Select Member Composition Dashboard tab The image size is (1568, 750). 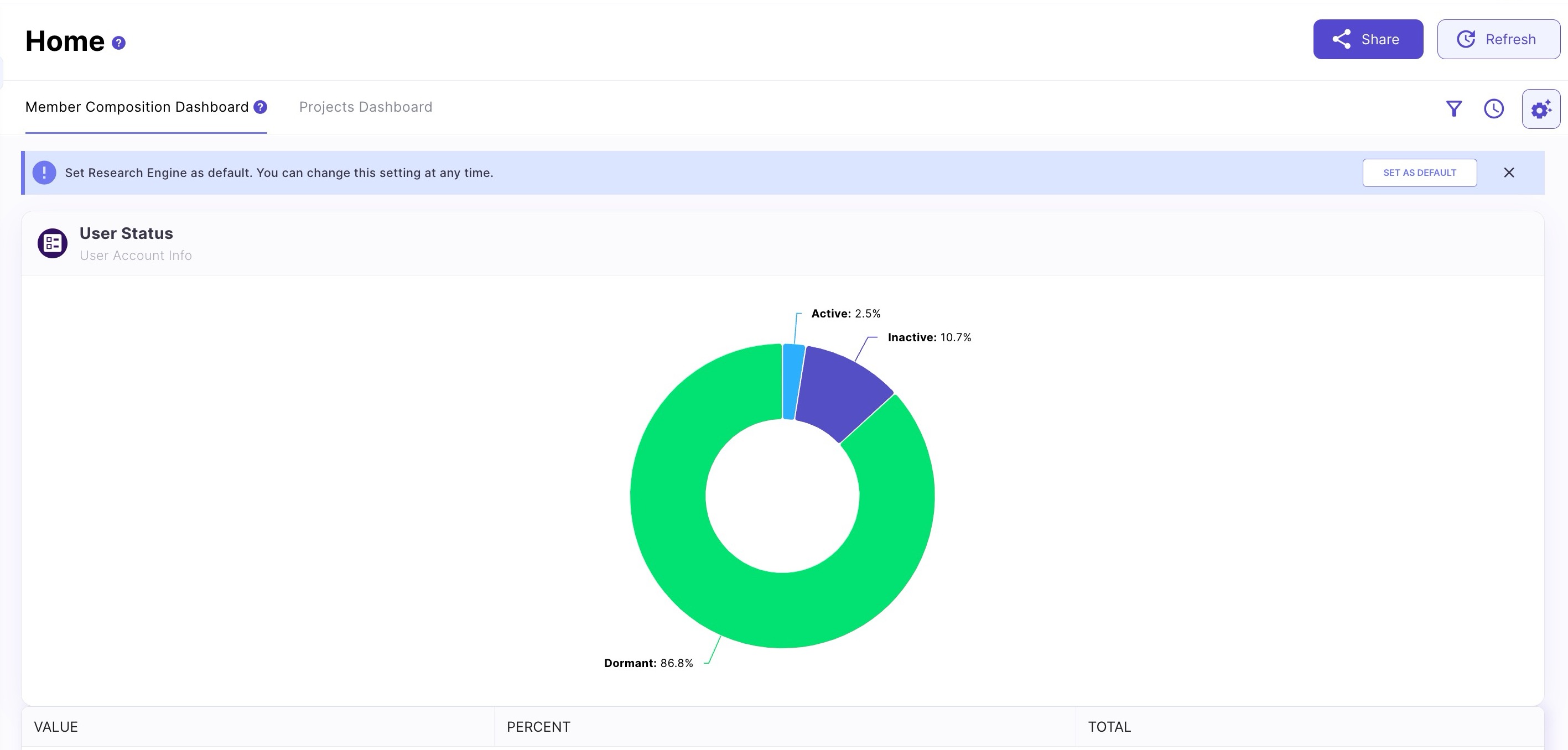(137, 107)
